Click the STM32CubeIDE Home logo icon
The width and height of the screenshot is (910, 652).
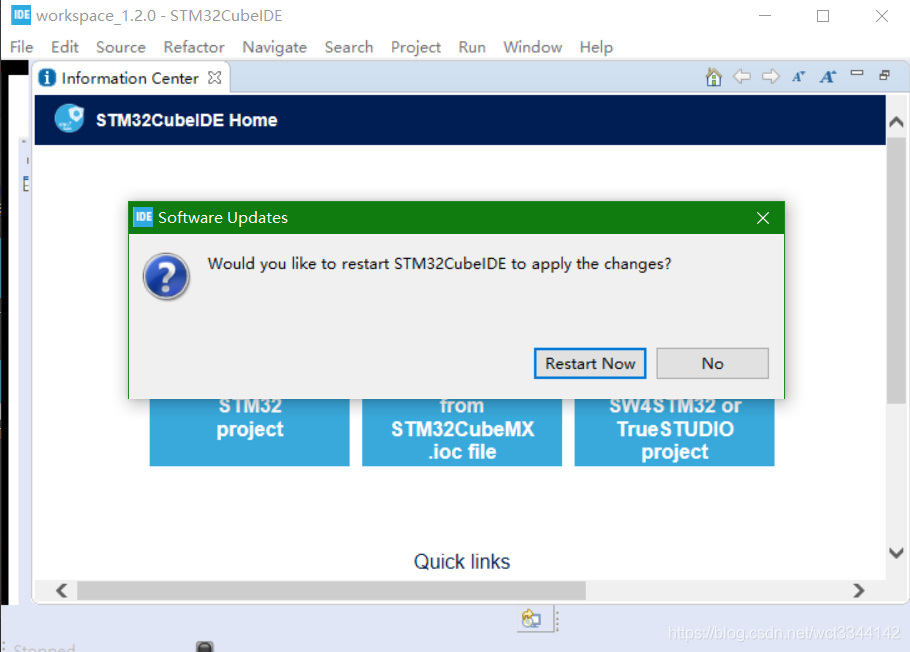tap(69, 118)
